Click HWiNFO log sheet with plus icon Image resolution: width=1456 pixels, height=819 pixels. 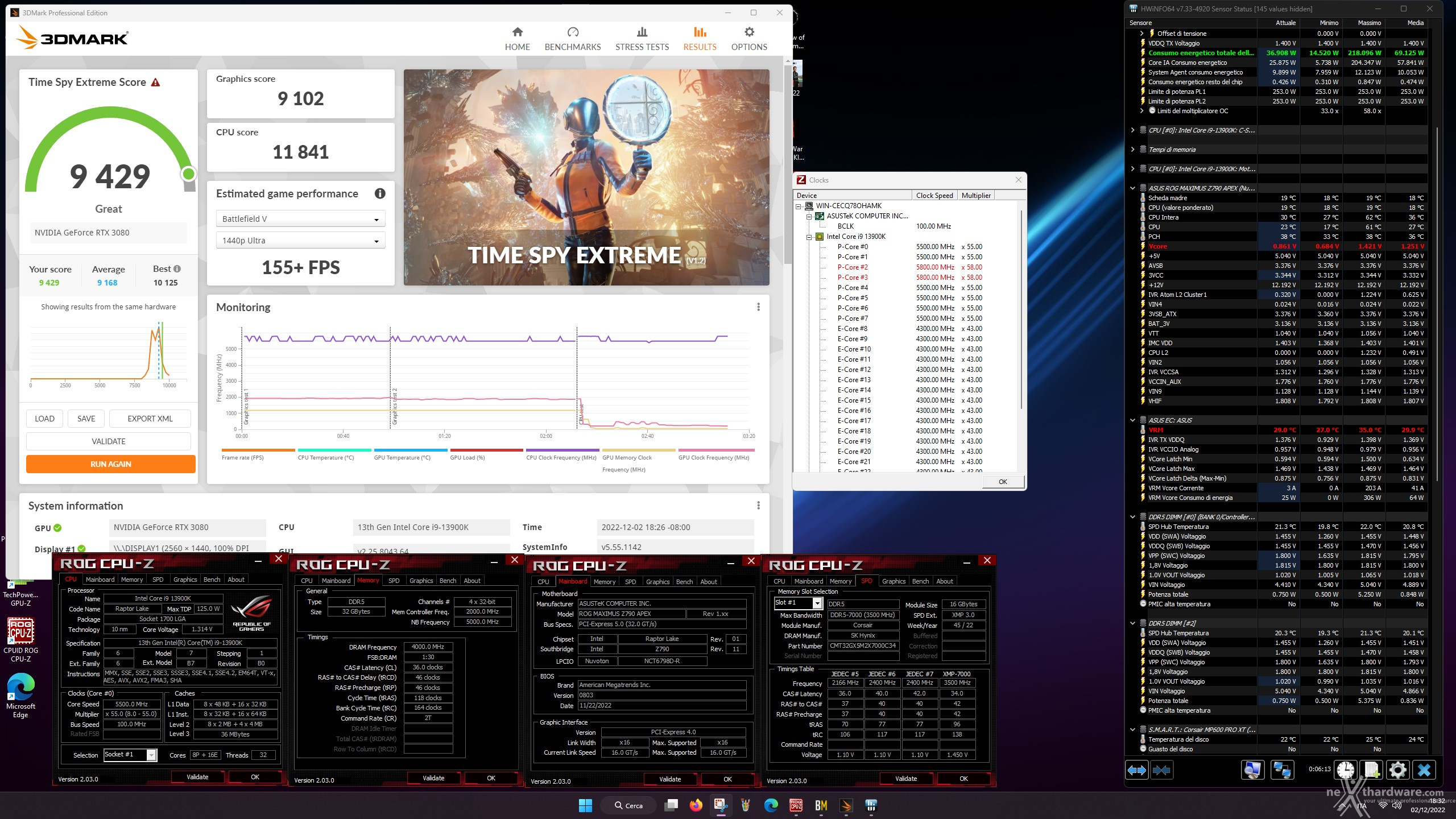pyautogui.click(x=1371, y=770)
